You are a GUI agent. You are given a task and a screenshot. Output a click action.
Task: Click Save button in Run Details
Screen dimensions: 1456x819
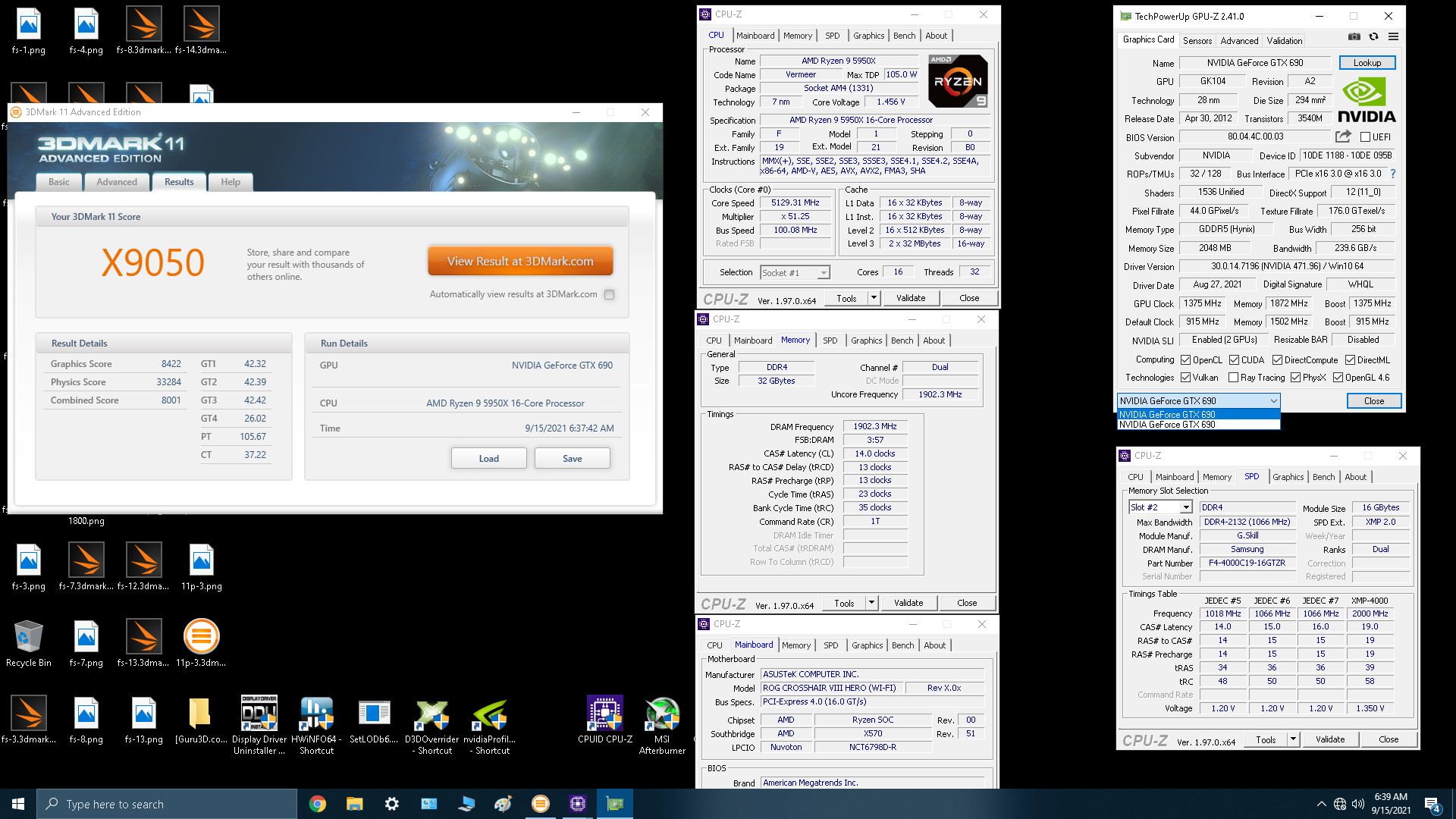573,458
